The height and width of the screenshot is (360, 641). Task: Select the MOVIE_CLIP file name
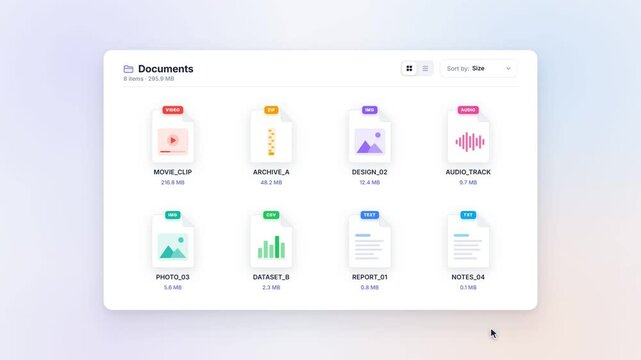click(173, 172)
